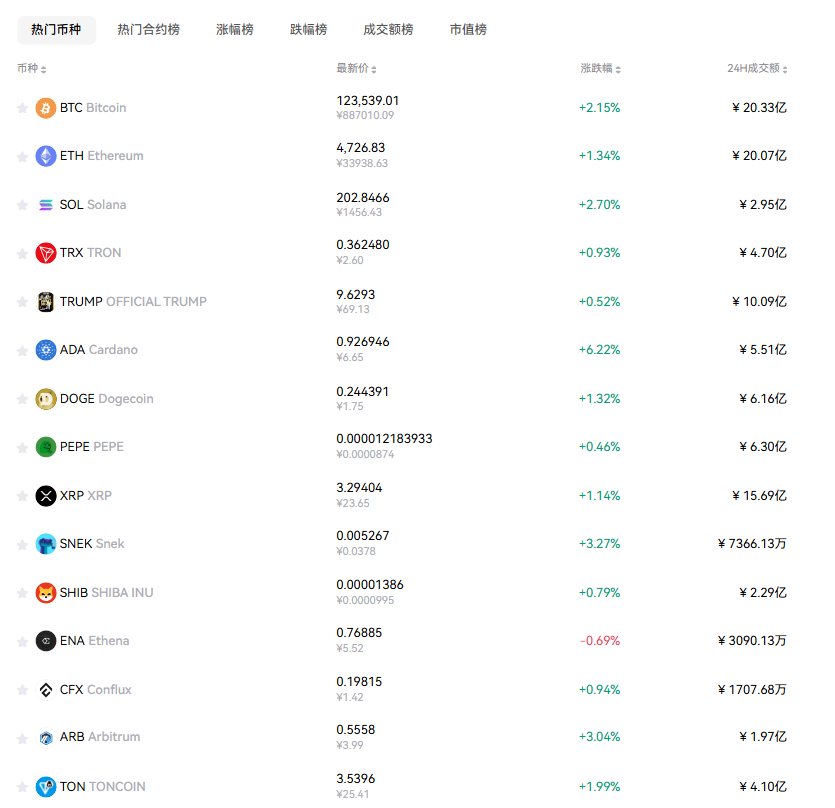Click the SHIBA INU logo icon
This screenshot has width=835, height=808.
(x=46, y=593)
